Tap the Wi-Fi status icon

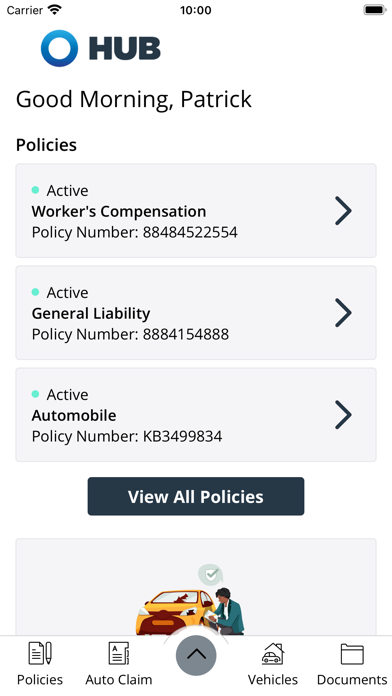55,9
